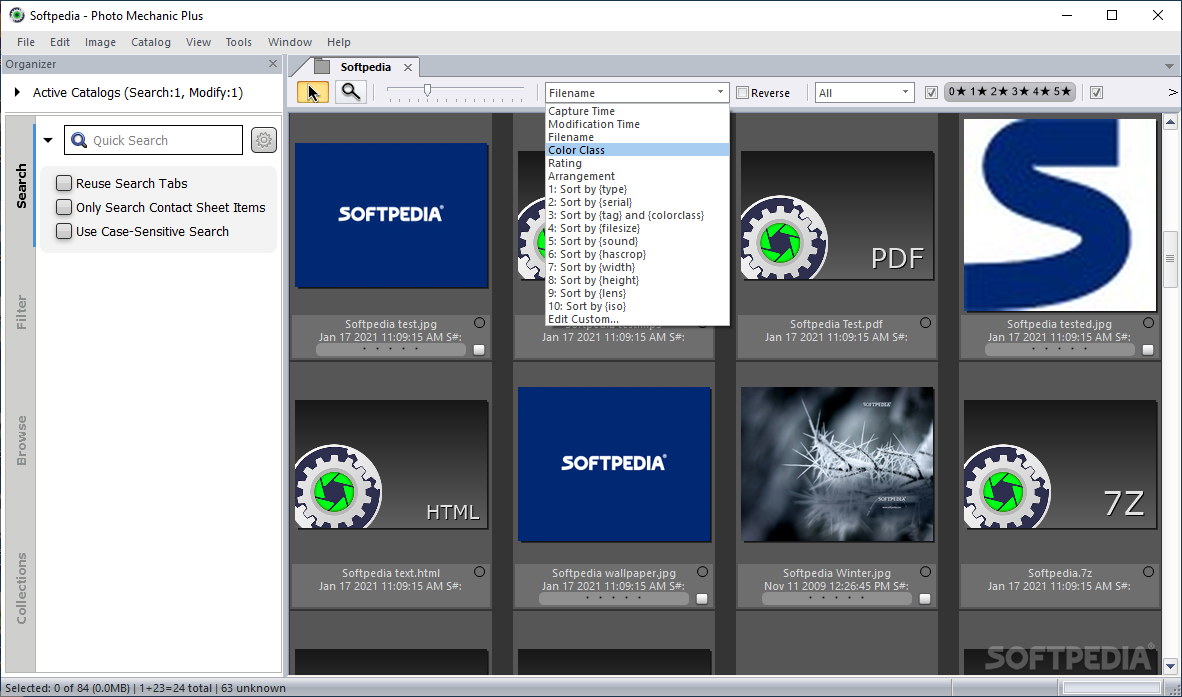The height and width of the screenshot is (697, 1182).
Task: Toggle the Reverse sort checkbox
Action: click(742, 93)
